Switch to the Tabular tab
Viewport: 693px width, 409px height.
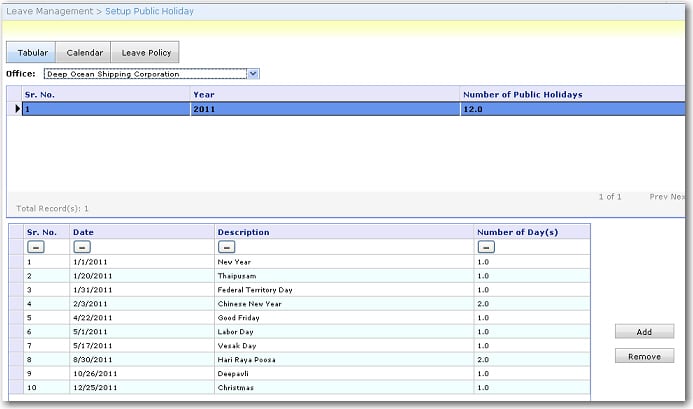[x=32, y=52]
